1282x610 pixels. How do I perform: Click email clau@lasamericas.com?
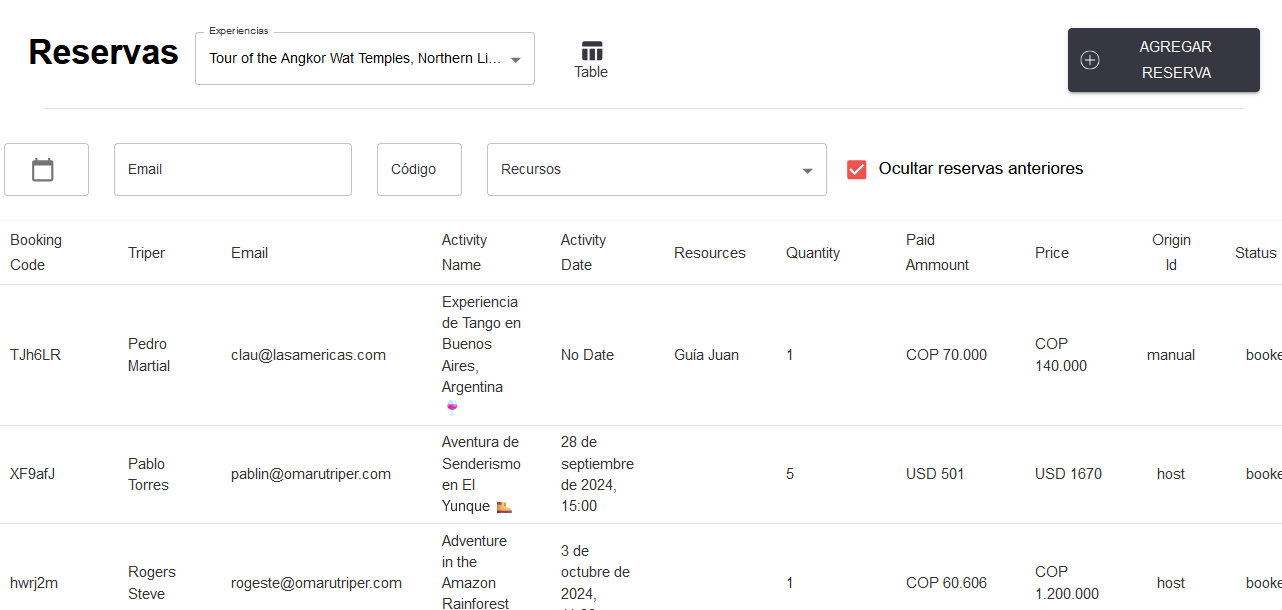click(x=308, y=355)
